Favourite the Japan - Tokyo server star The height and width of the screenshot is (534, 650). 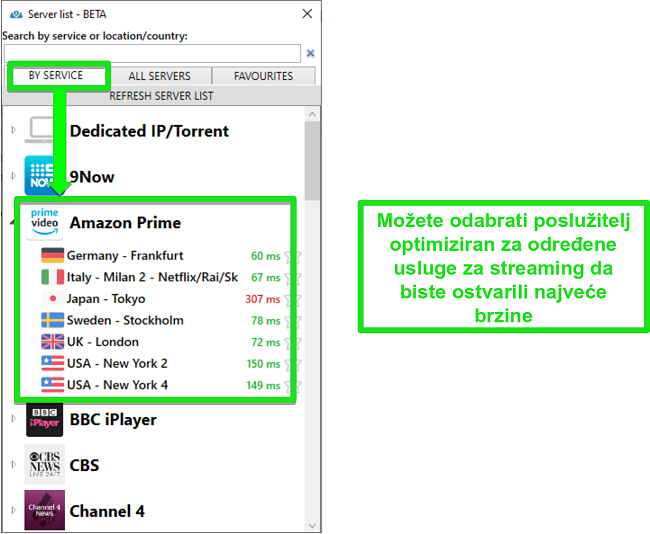(293, 299)
